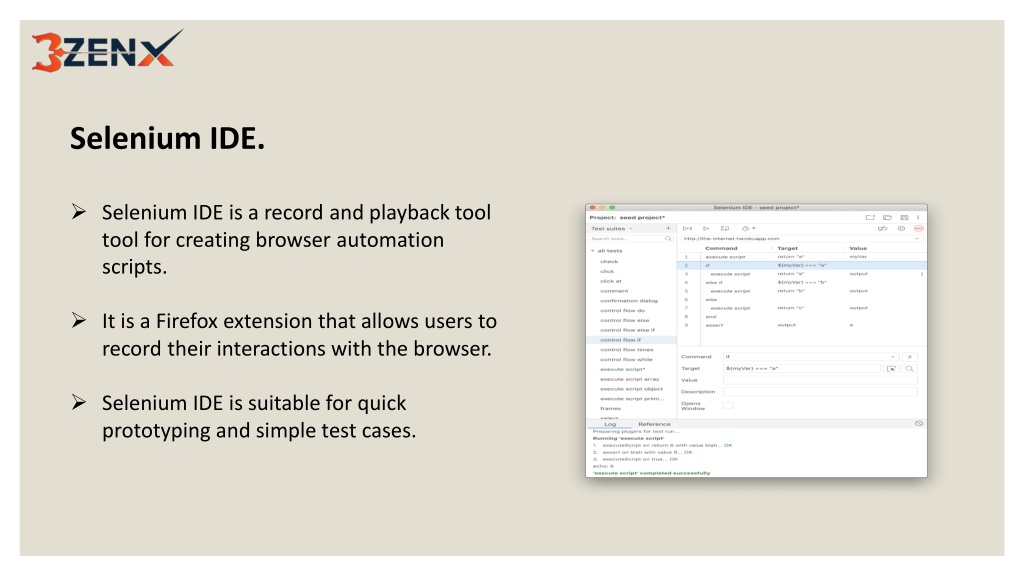Collapse the all tests tree node
The height and width of the screenshot is (576, 1024).
coord(592,251)
